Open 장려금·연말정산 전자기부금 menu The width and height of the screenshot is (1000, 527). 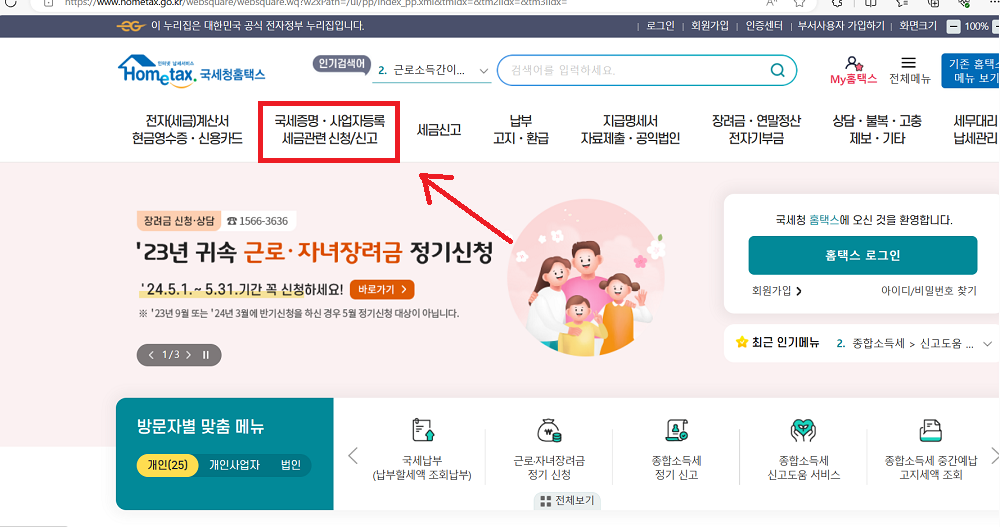point(756,130)
